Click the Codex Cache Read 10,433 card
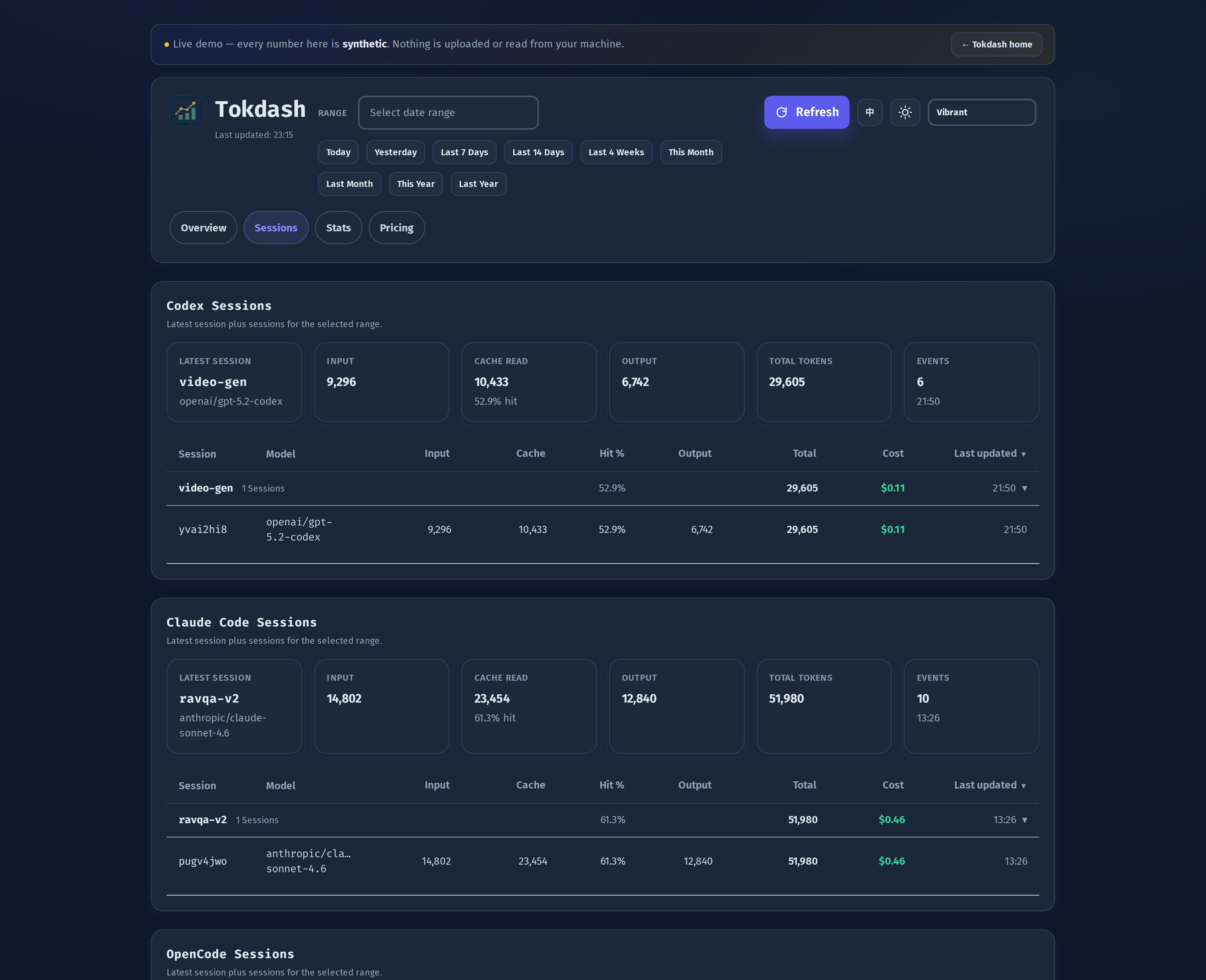The width and height of the screenshot is (1206, 980). click(529, 382)
